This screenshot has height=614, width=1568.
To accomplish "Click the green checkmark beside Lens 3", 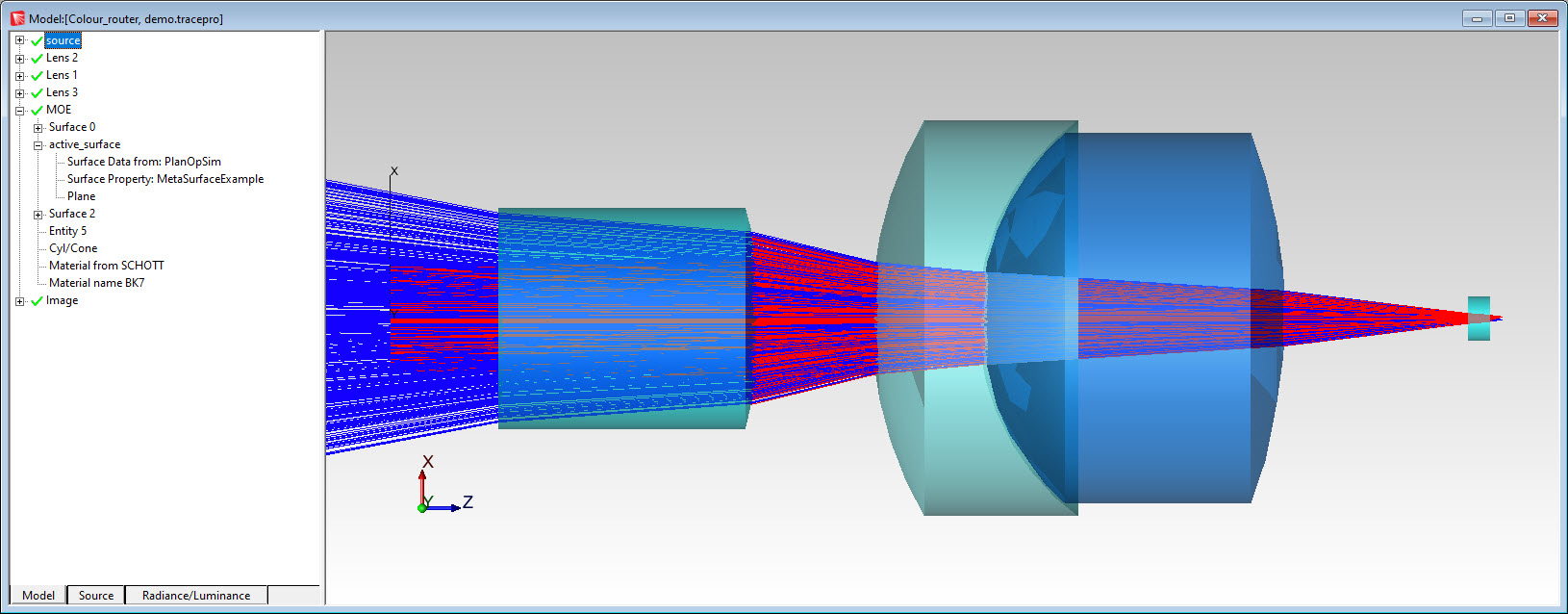I will tap(37, 93).
